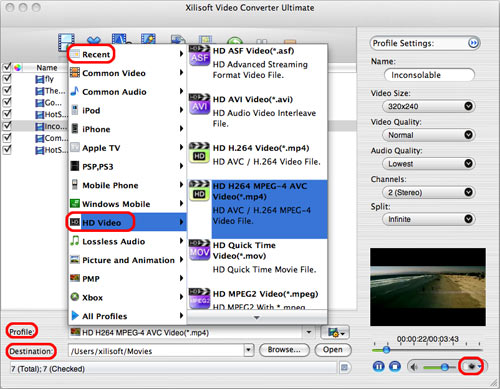Open the All Profiles category

(127, 316)
